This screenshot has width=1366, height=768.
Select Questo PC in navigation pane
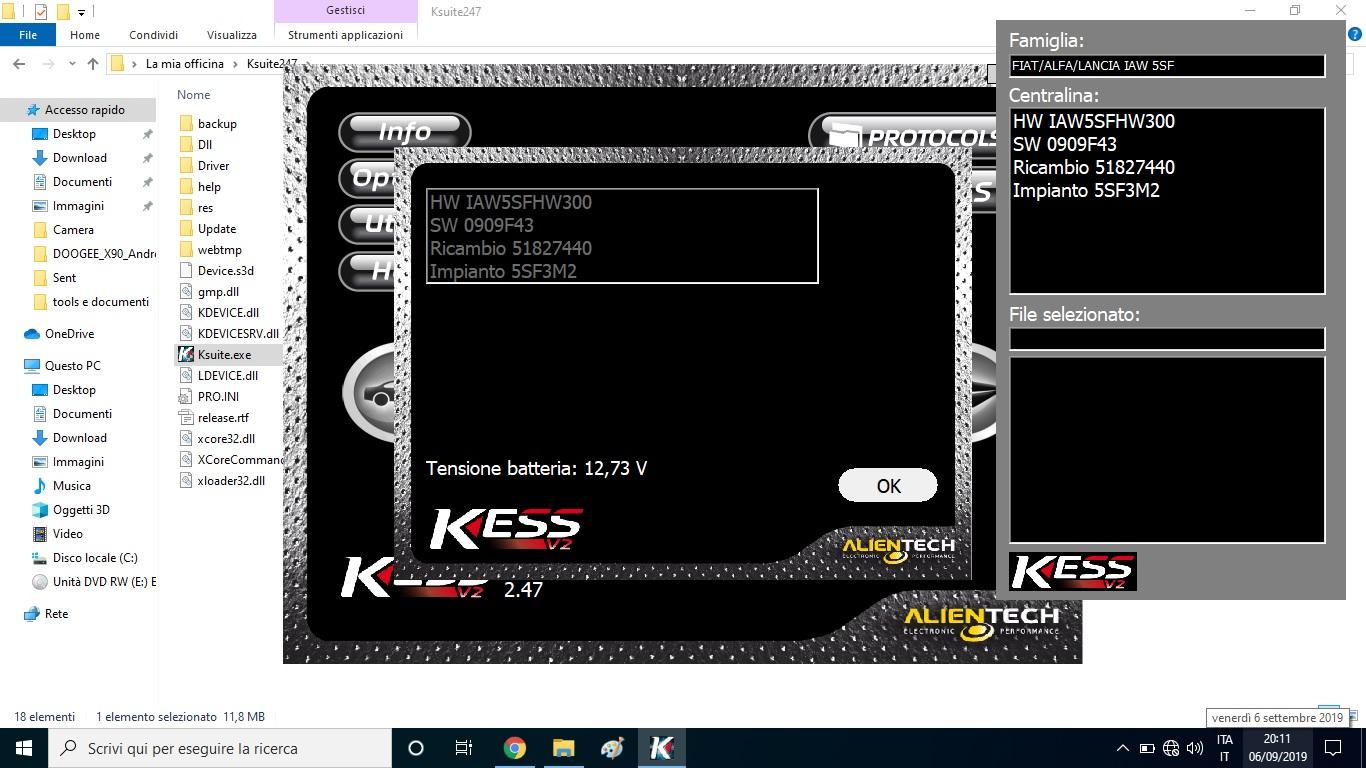click(x=72, y=366)
